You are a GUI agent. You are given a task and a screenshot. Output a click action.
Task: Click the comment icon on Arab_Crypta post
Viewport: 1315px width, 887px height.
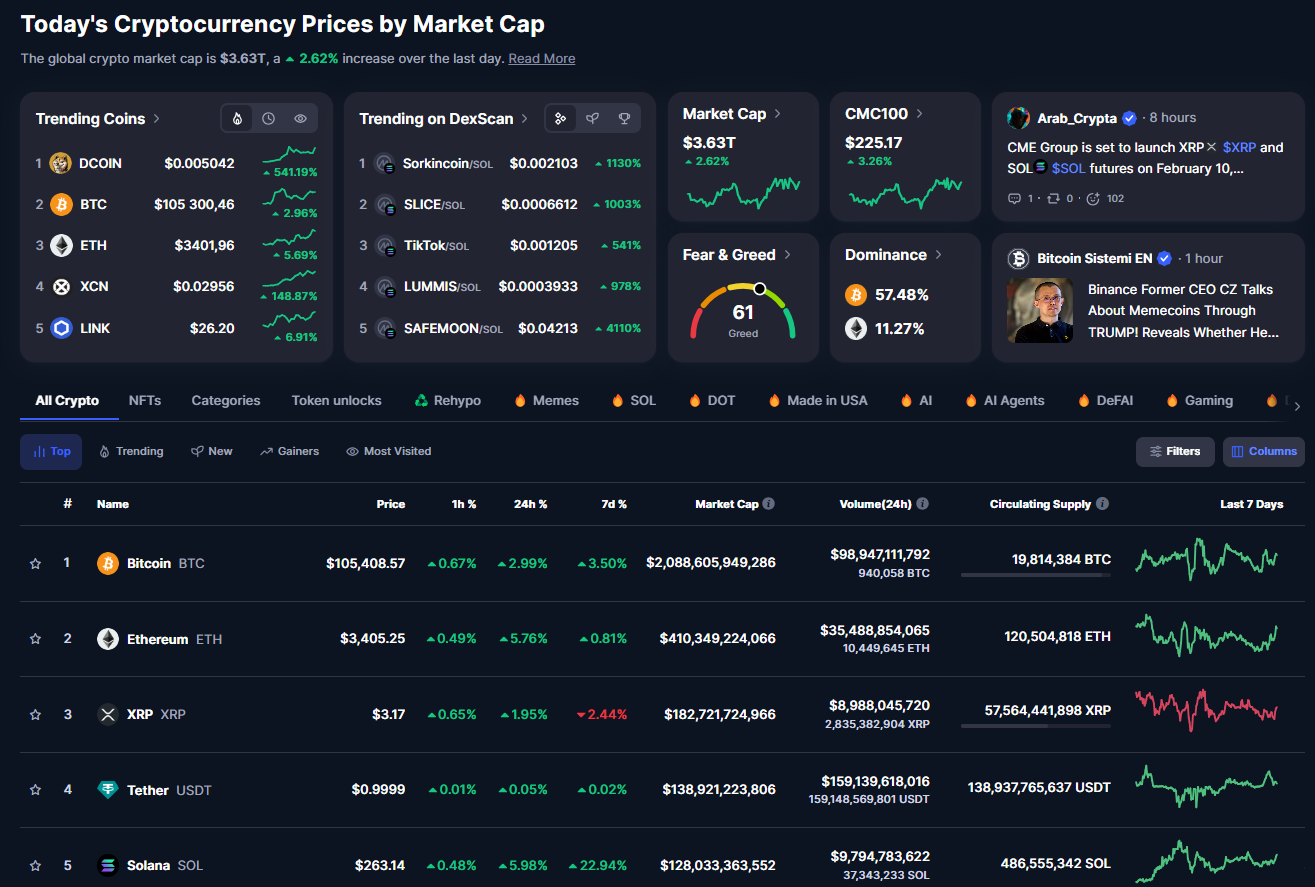1013,199
